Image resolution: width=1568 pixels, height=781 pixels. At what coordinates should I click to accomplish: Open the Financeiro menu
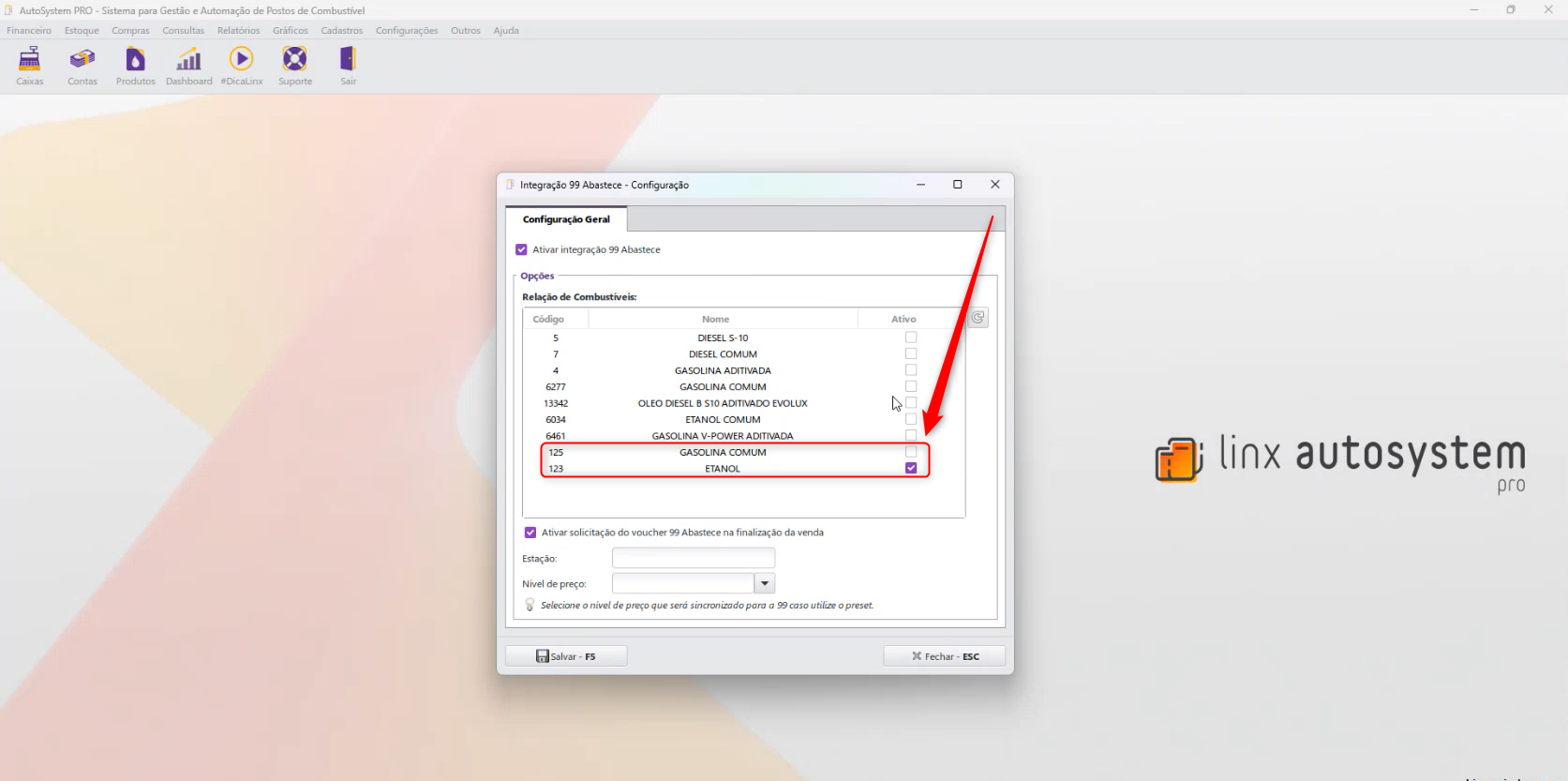point(29,31)
